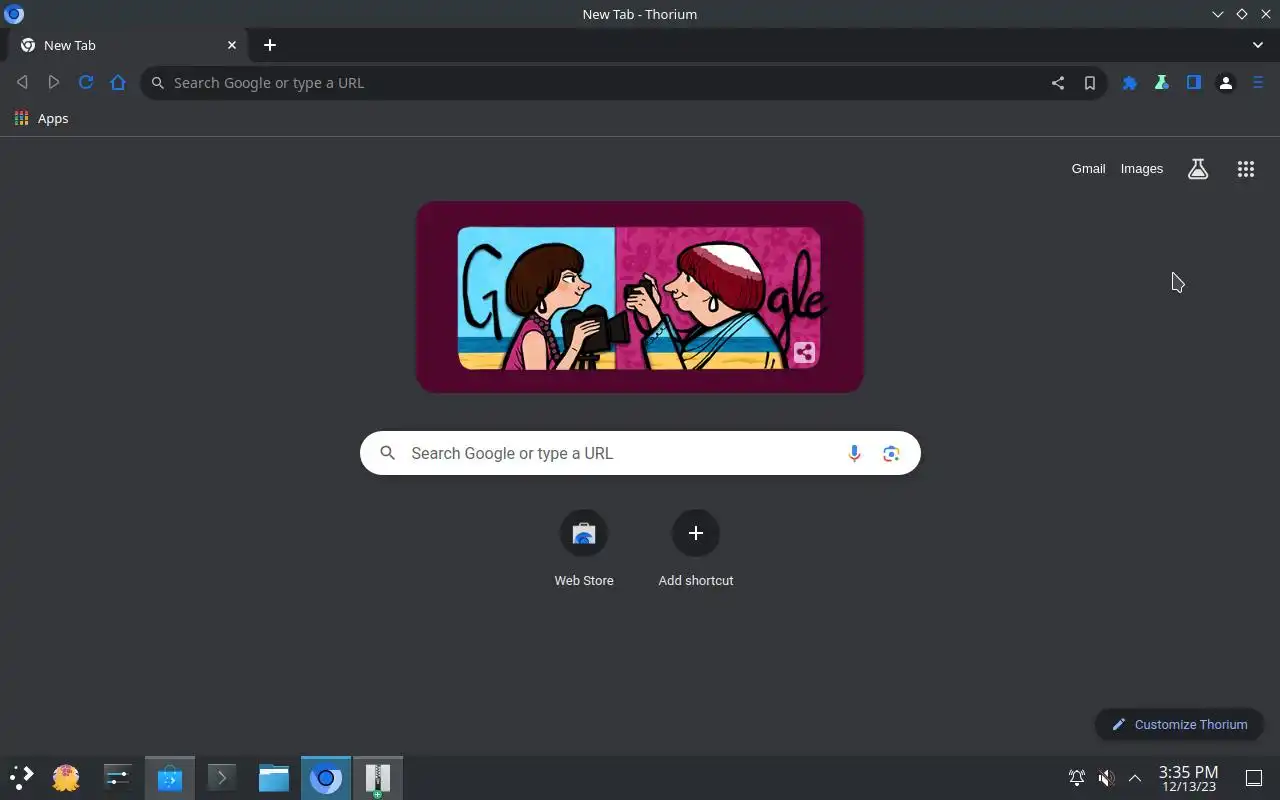This screenshot has height=800, width=1280.
Task: Select the New Tab tab
Action: tap(128, 45)
